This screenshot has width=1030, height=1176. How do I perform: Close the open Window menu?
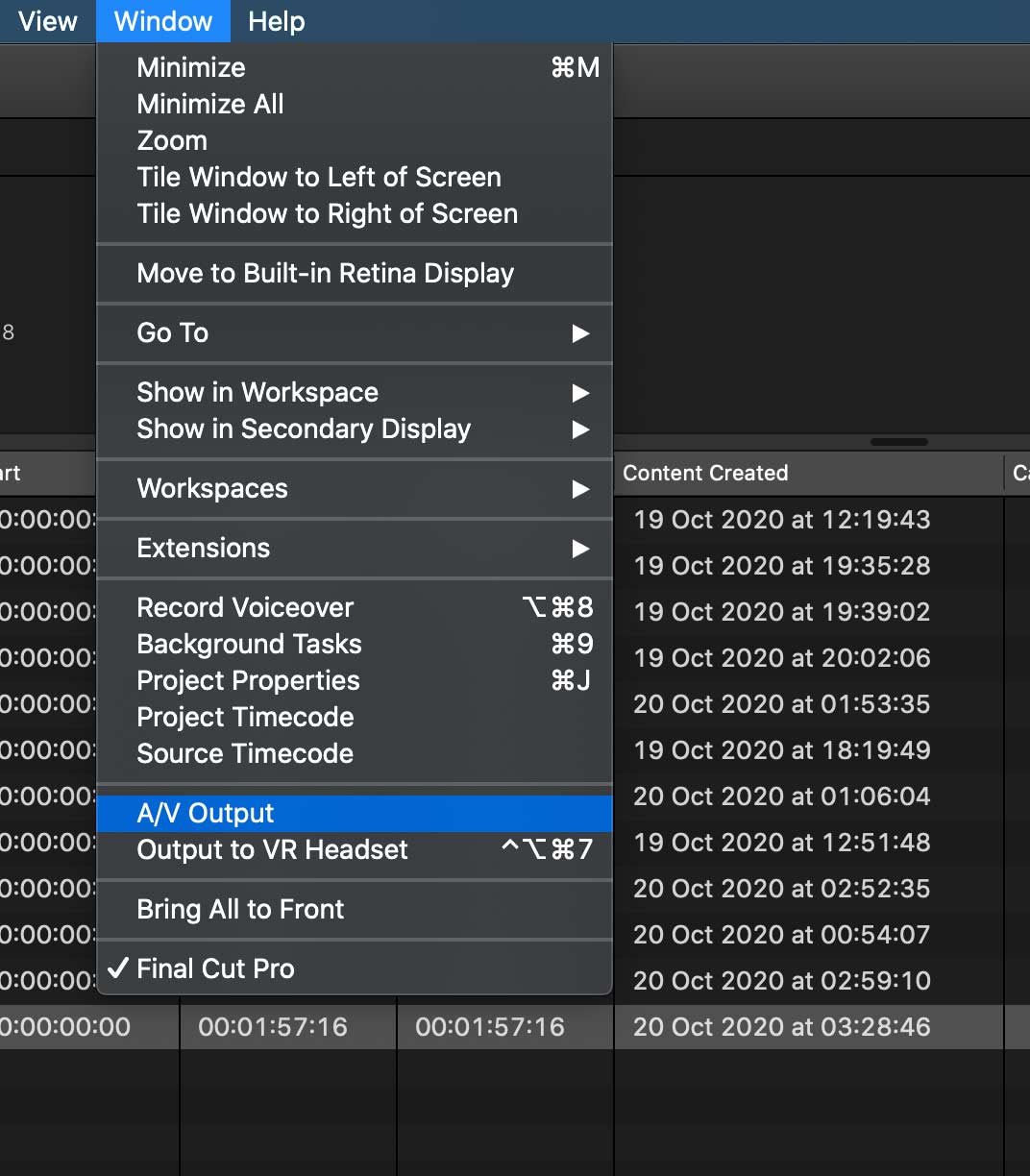(162, 21)
